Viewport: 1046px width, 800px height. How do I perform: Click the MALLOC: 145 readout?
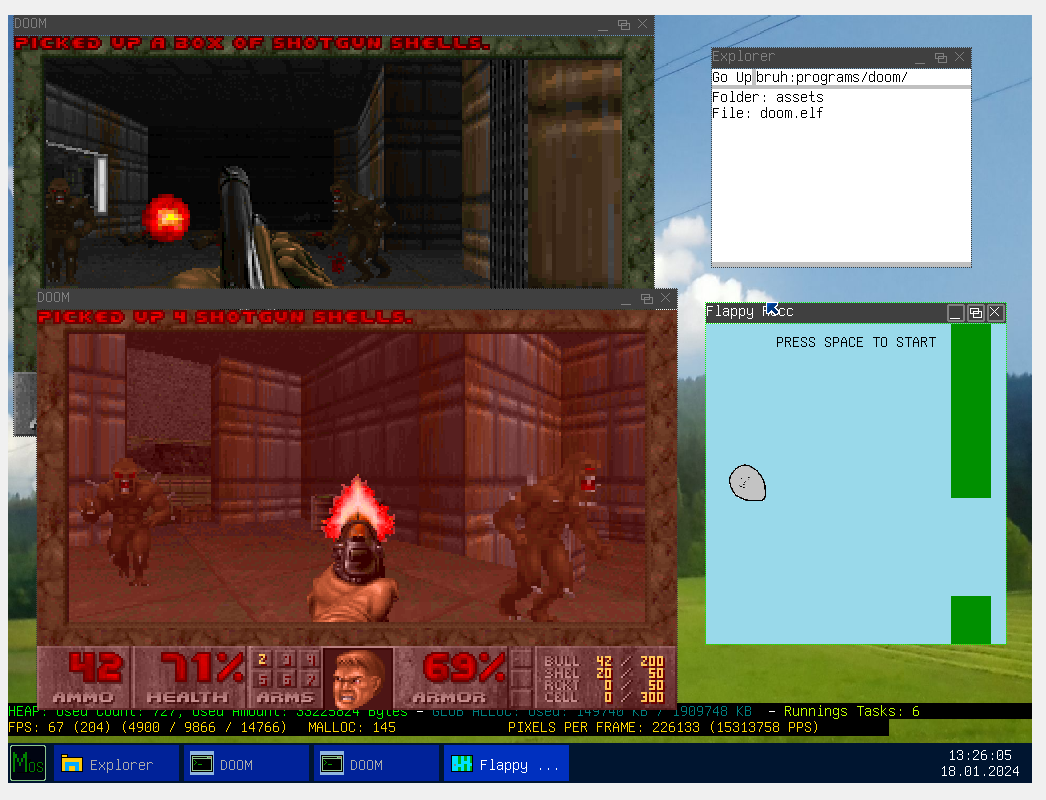click(352, 727)
